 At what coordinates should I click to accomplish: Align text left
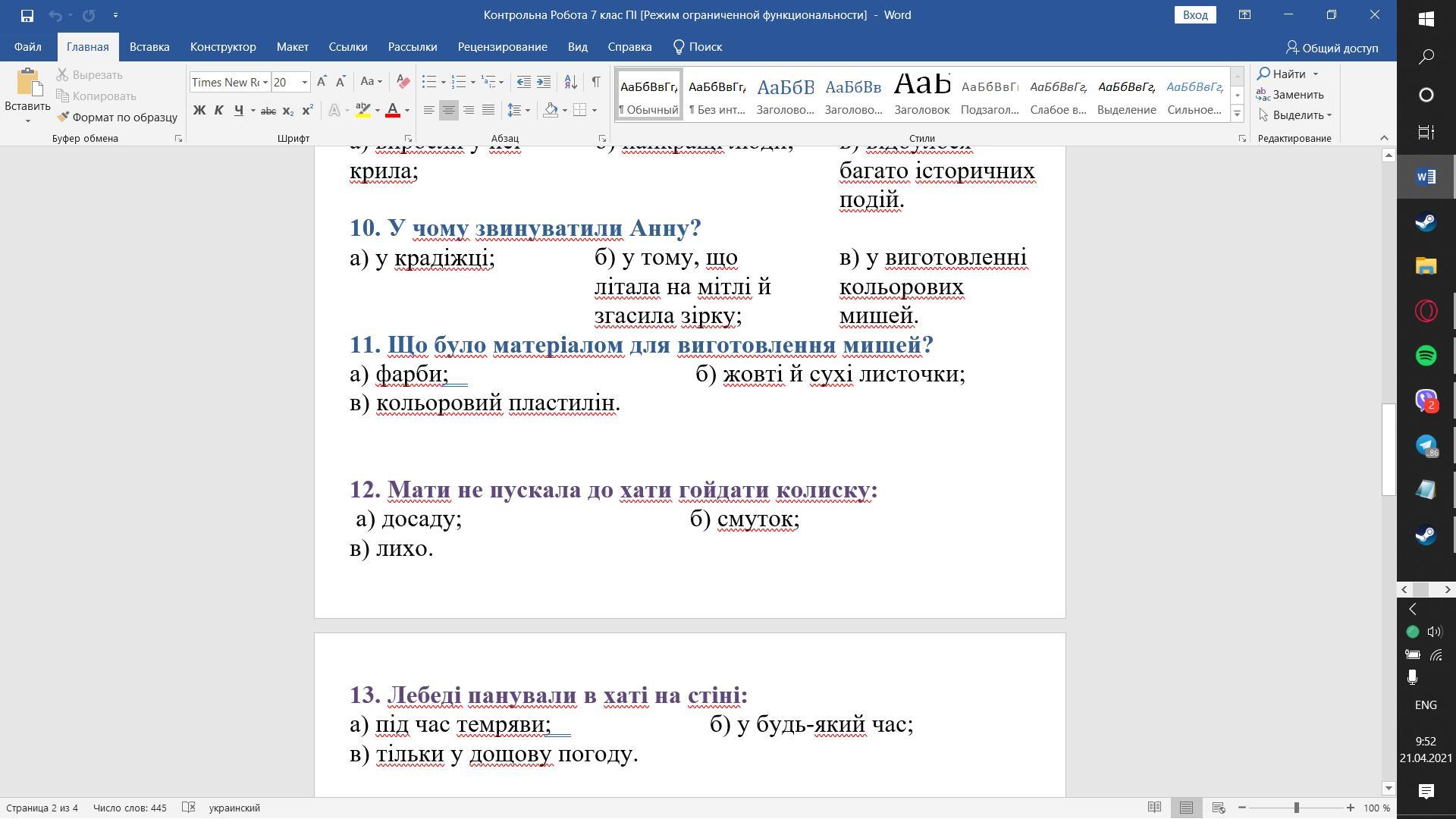pos(428,111)
